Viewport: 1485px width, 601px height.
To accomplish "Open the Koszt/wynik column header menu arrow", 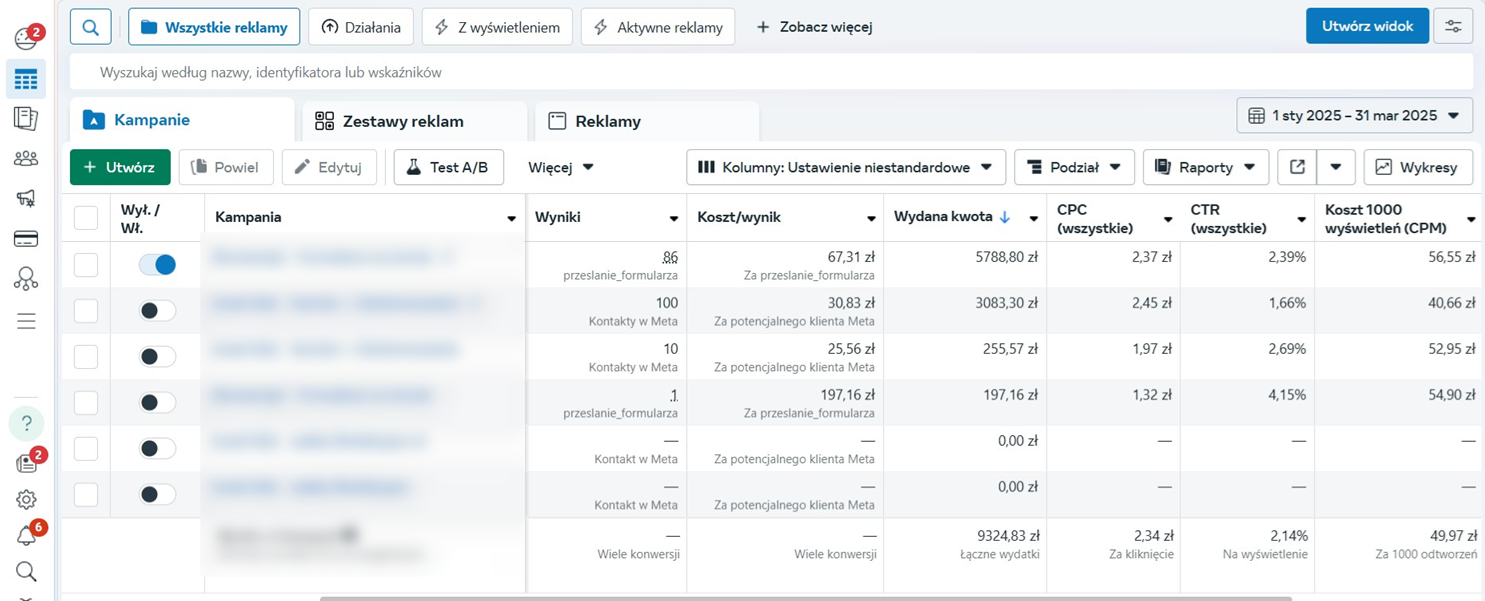I will point(870,219).
